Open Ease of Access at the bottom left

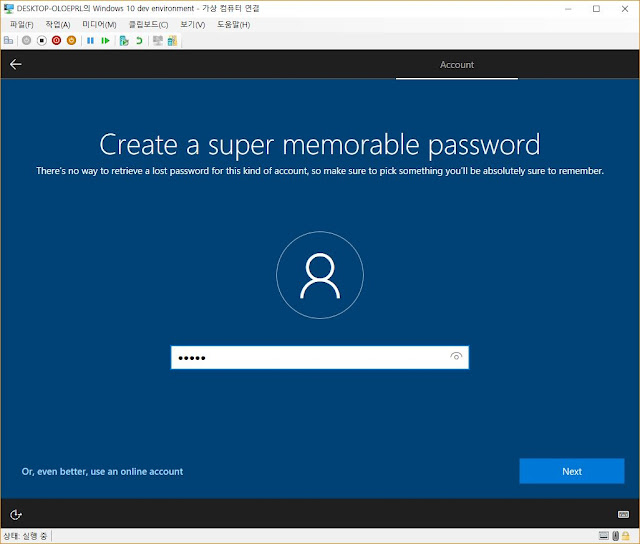coord(16,515)
